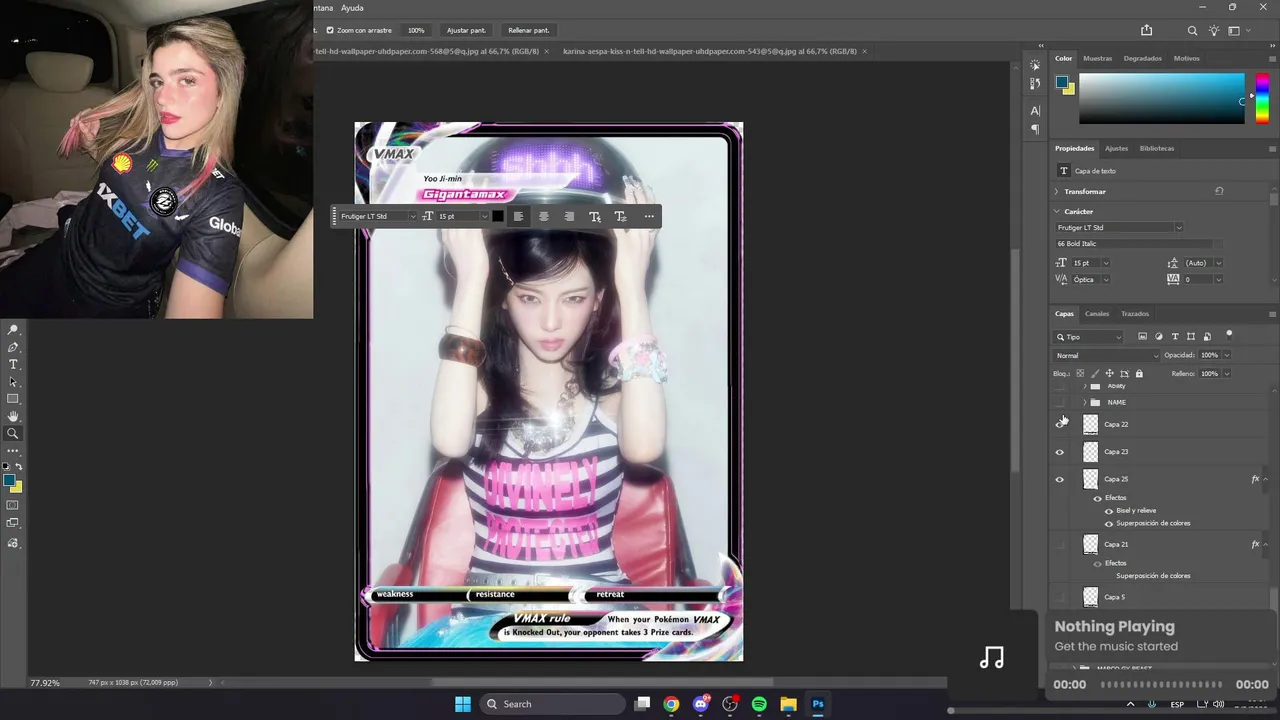Viewport: 1280px width, 720px height.
Task: Filter layers by pixel layers
Action: [x=1143, y=337]
